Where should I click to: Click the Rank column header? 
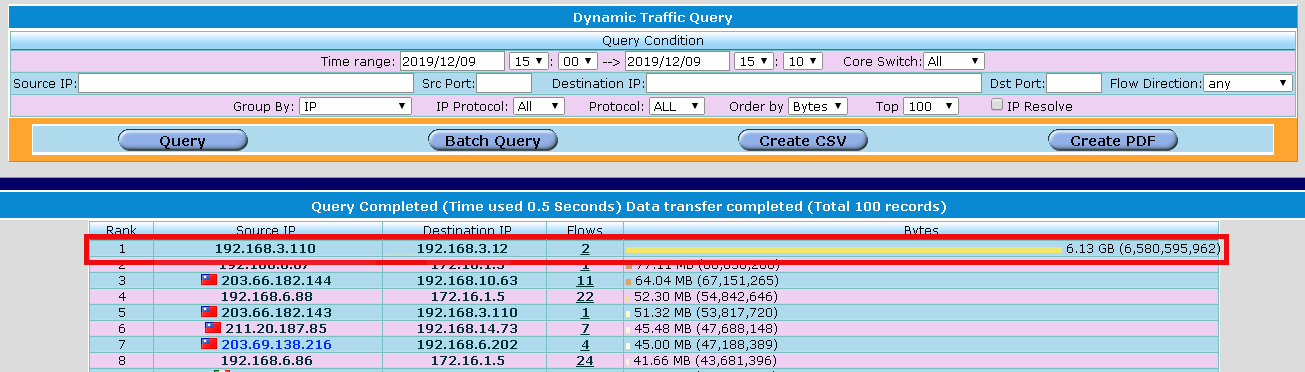(x=121, y=230)
